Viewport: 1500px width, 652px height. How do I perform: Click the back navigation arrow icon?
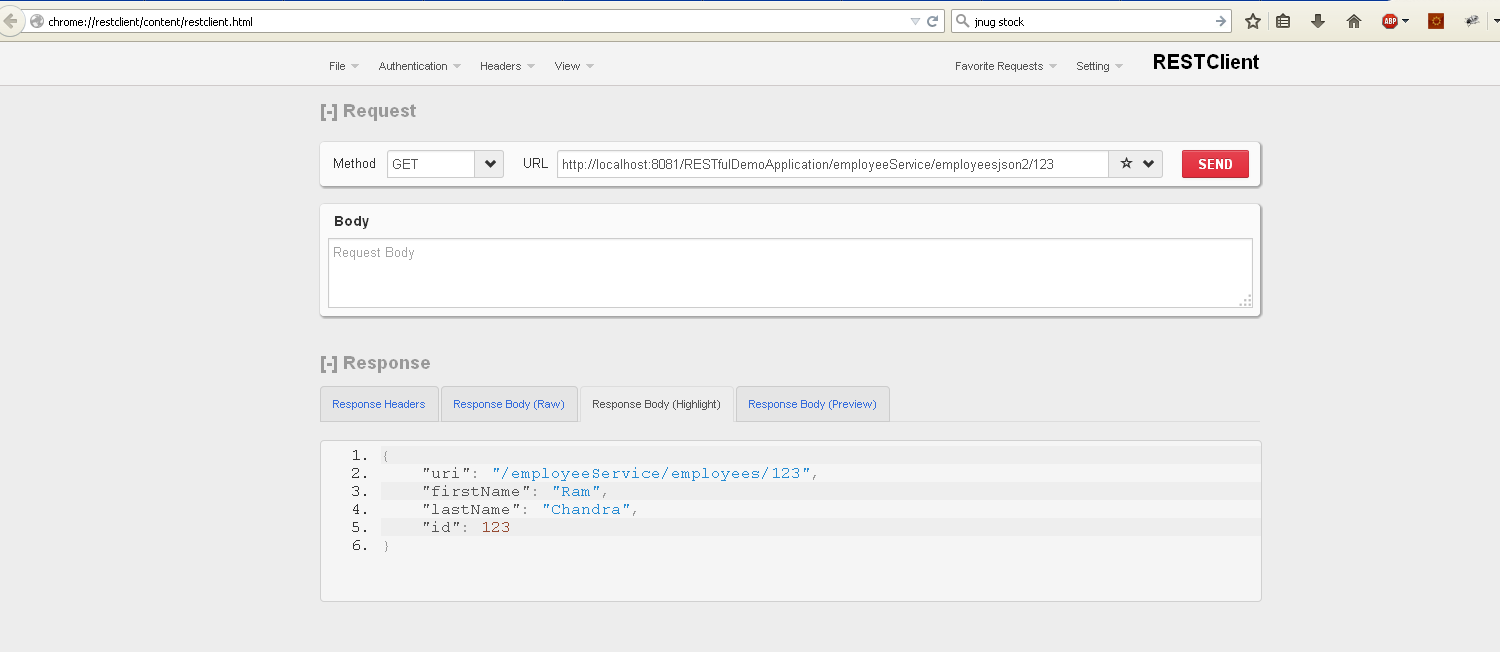click(x=12, y=20)
